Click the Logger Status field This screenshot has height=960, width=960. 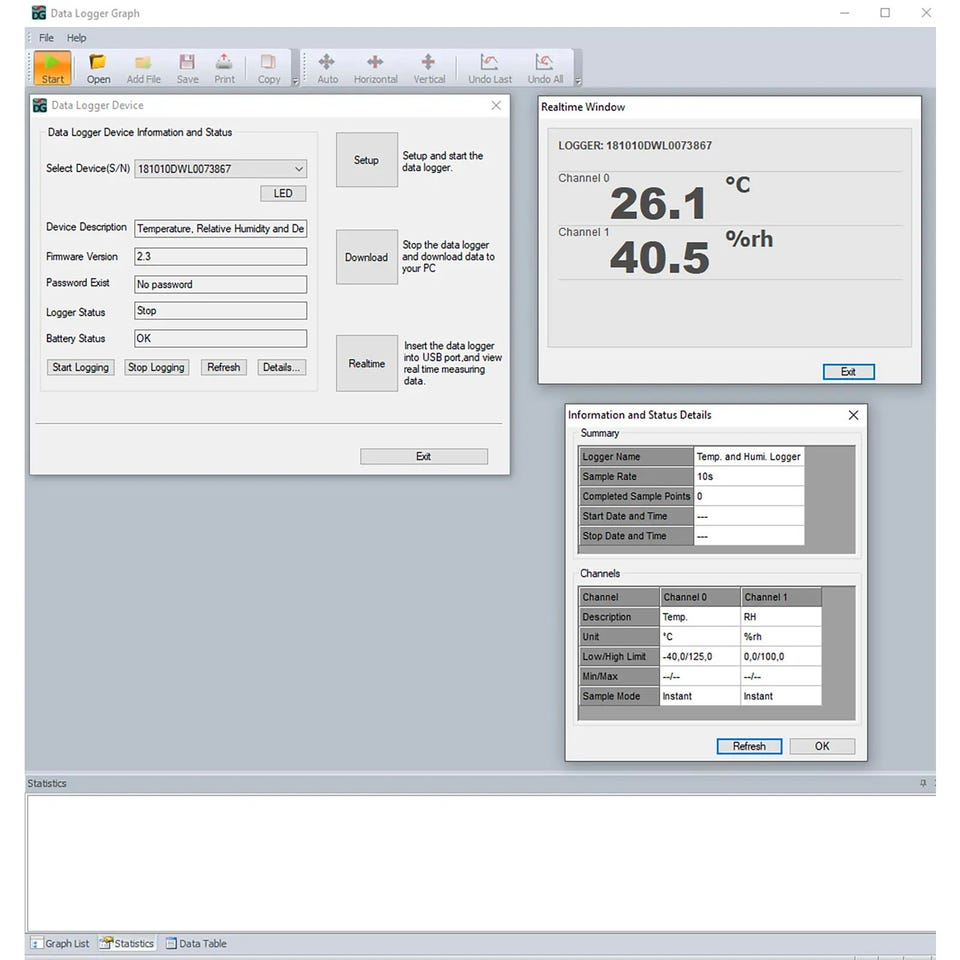tap(220, 310)
